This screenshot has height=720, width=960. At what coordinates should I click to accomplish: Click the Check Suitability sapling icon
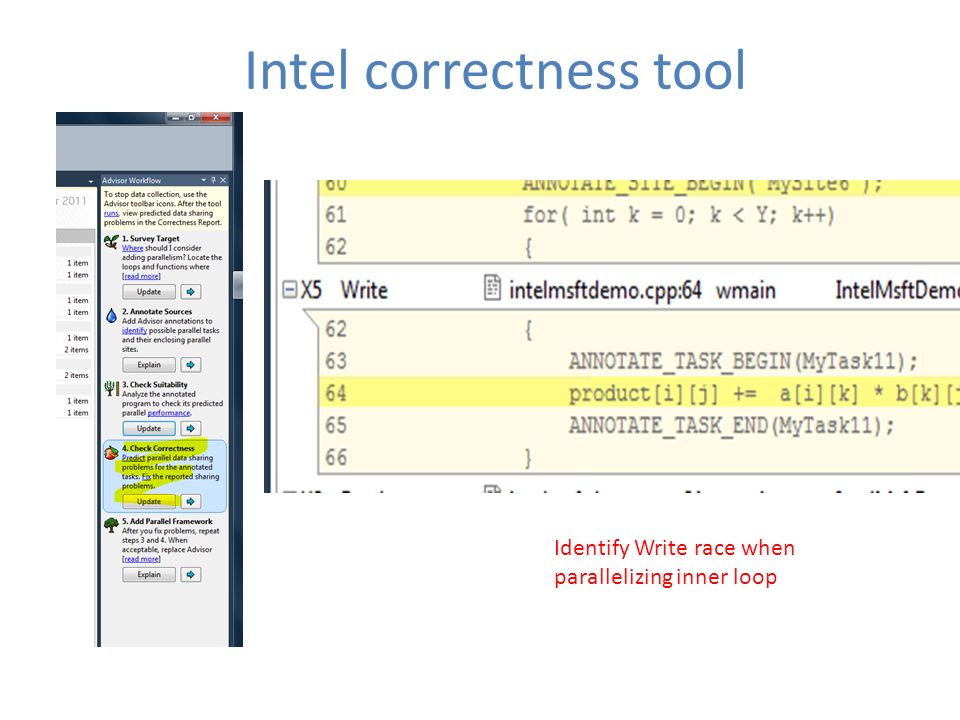pos(111,389)
